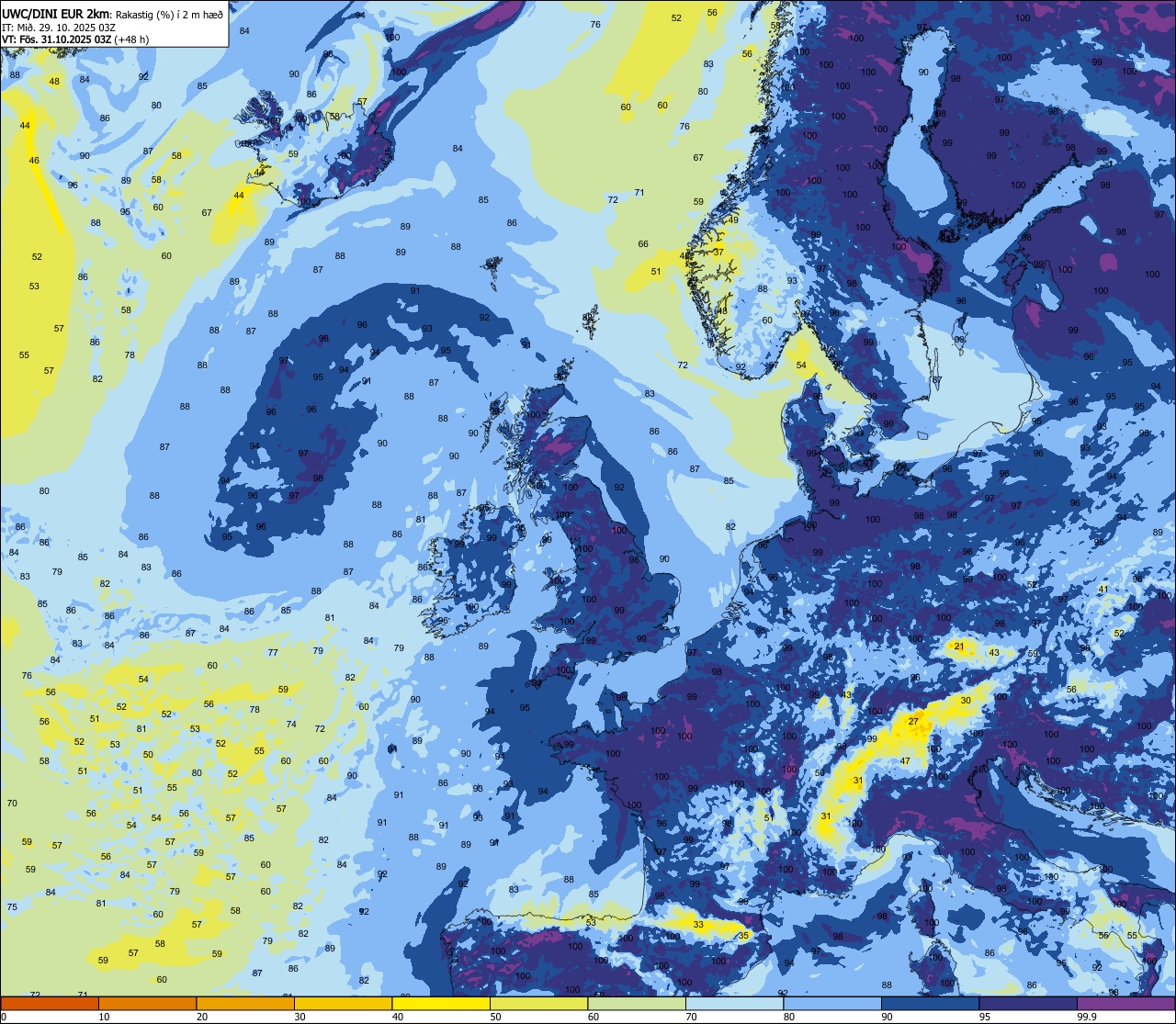
Task: Click the humidity value '27' on the map
Action: click(x=913, y=721)
